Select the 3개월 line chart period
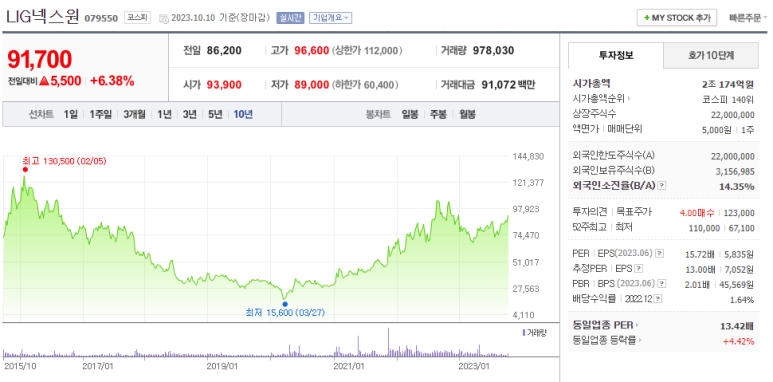This screenshot has width=773, height=382. pyautogui.click(x=135, y=115)
